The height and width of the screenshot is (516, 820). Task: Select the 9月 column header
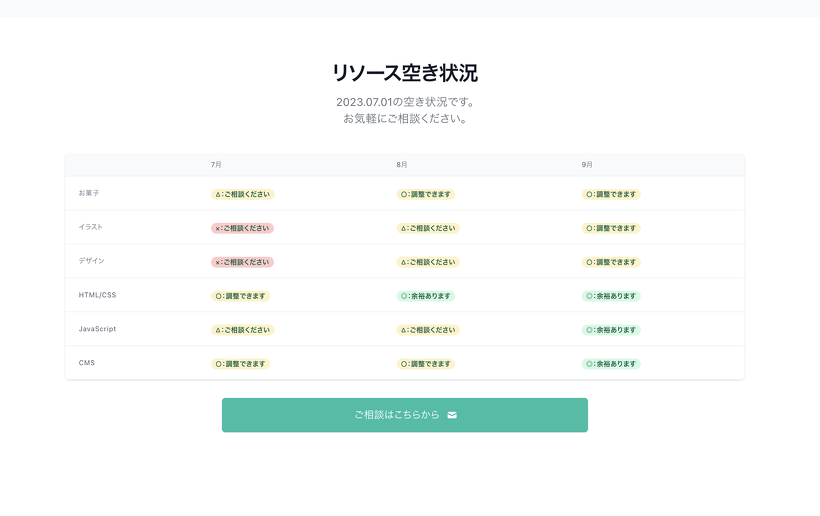click(587, 164)
